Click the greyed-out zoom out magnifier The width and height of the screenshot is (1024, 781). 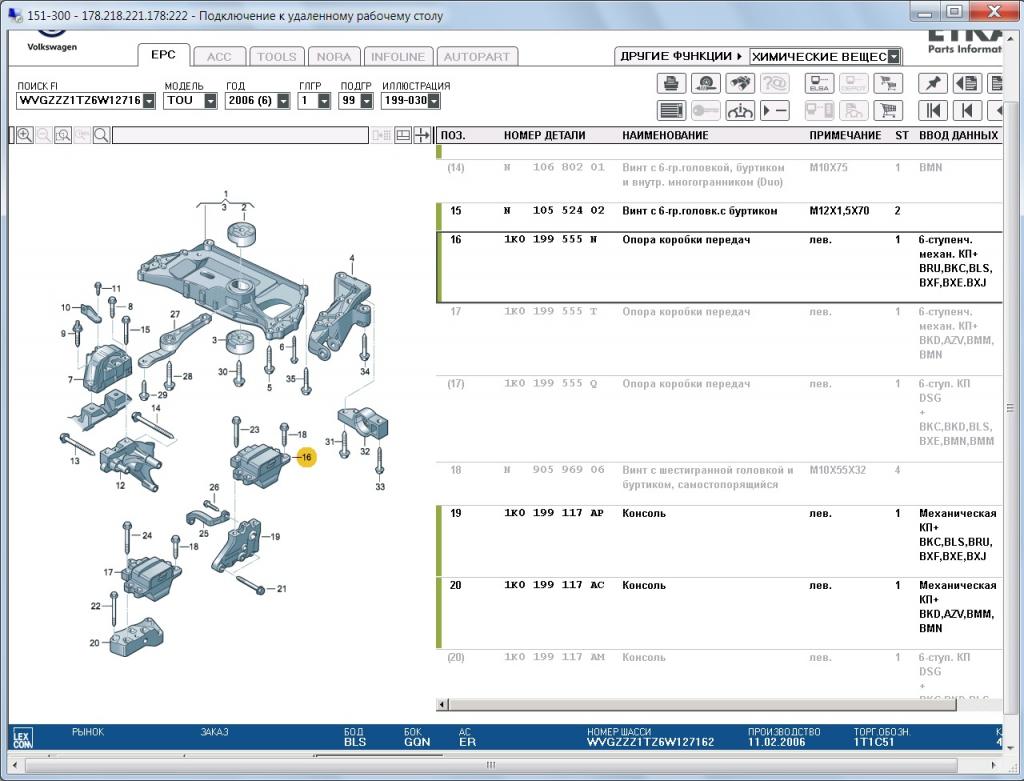point(44,135)
